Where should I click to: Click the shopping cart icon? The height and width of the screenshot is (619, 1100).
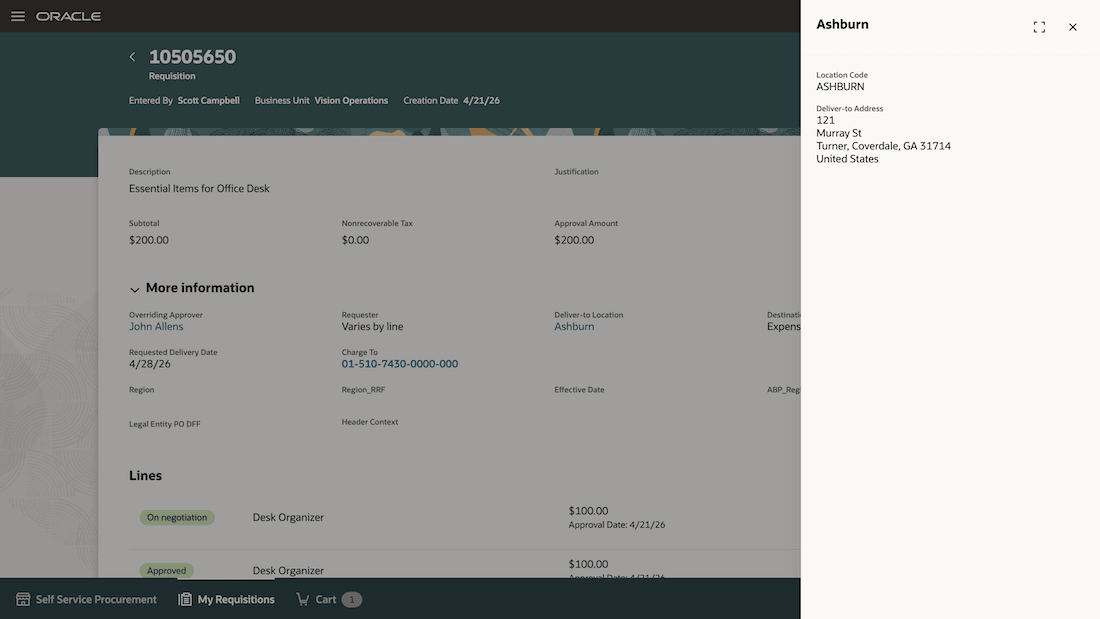pos(302,599)
